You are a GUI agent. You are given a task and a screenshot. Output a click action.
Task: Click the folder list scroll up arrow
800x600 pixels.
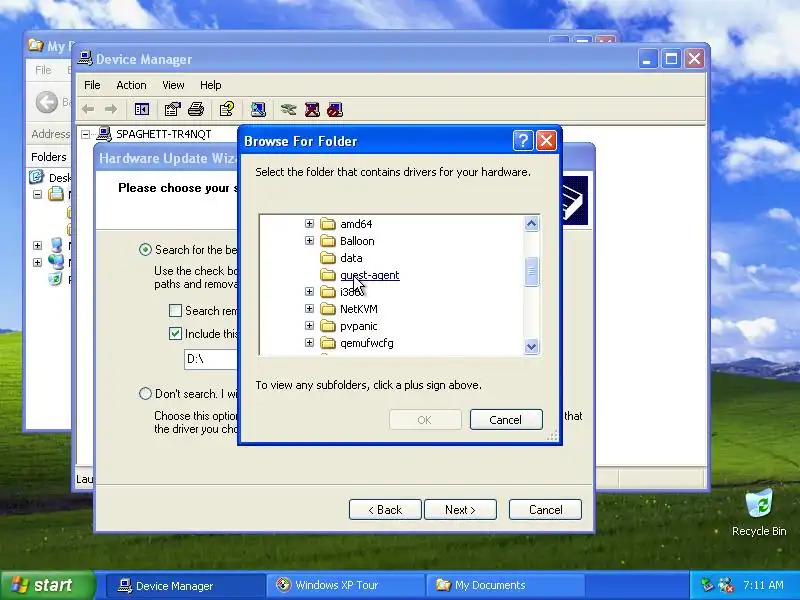(x=531, y=224)
